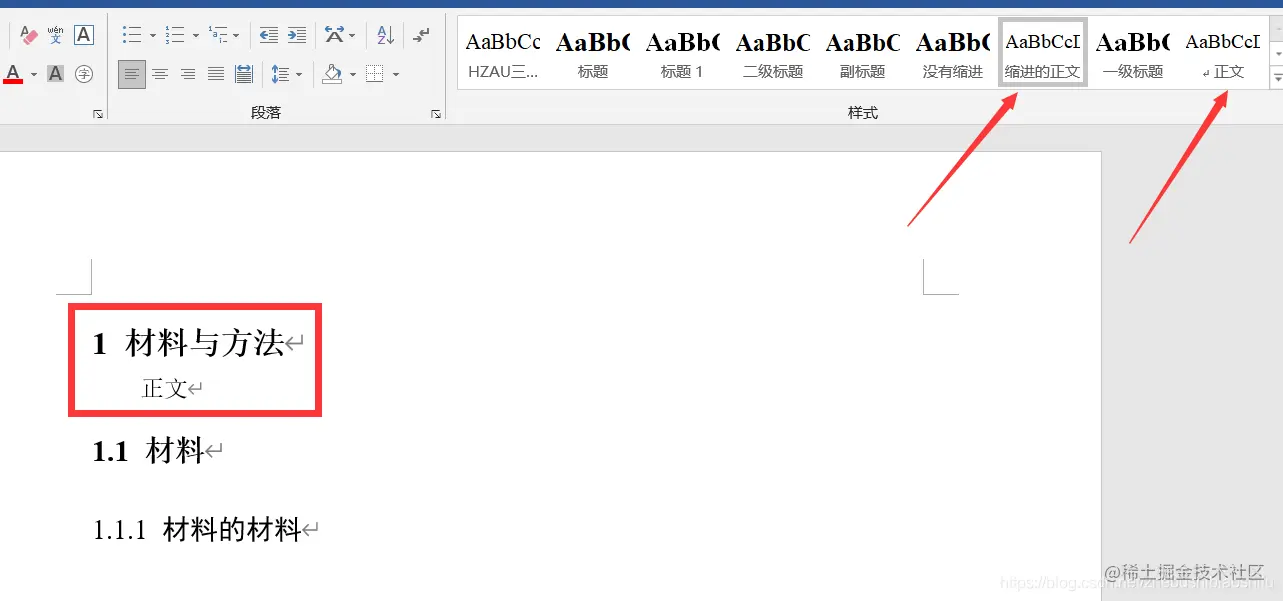The height and width of the screenshot is (601, 1283).
Task: Open the font color dropdown arrow
Action: [x=34, y=74]
